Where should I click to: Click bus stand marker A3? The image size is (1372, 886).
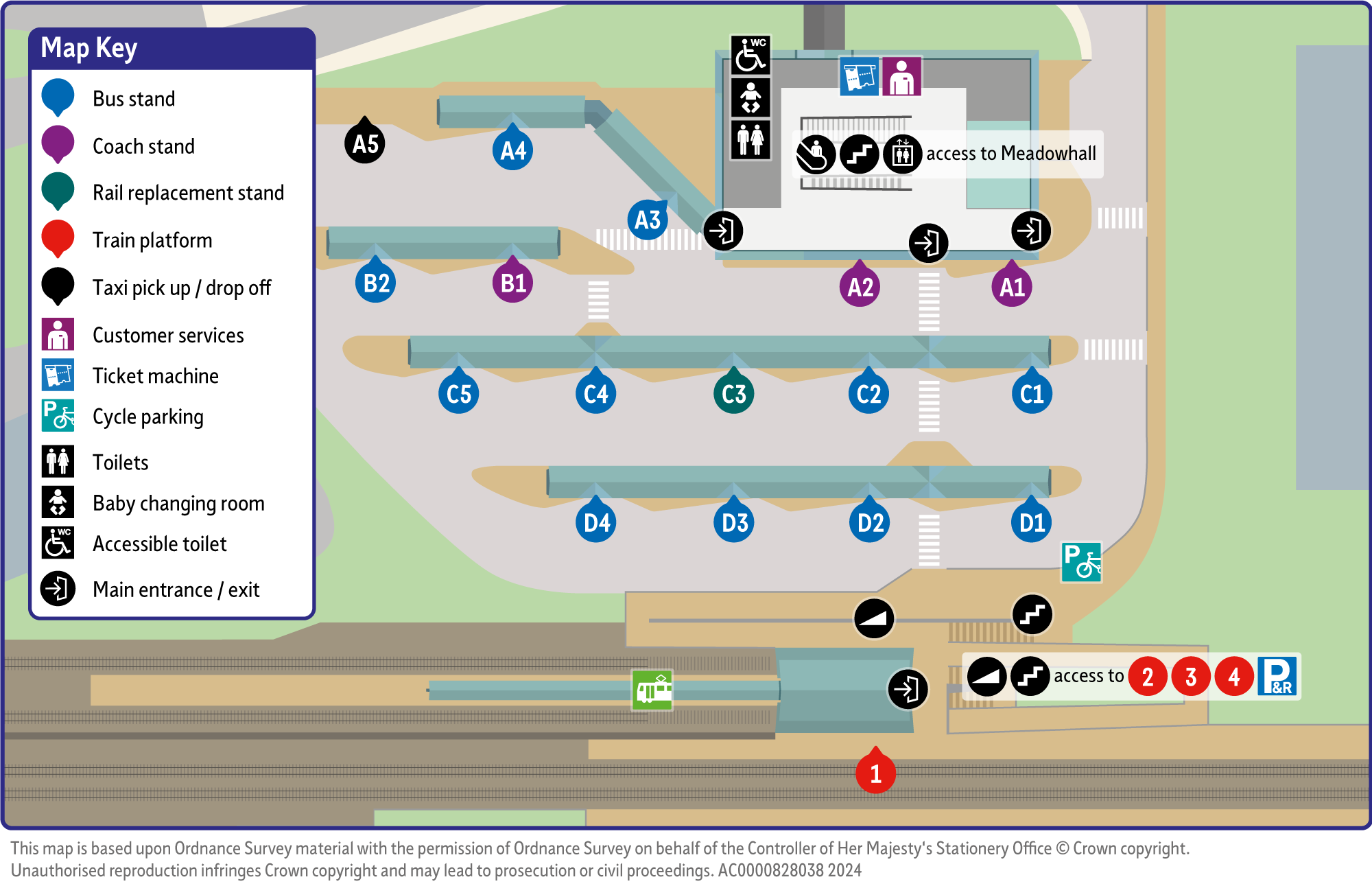pos(648,219)
